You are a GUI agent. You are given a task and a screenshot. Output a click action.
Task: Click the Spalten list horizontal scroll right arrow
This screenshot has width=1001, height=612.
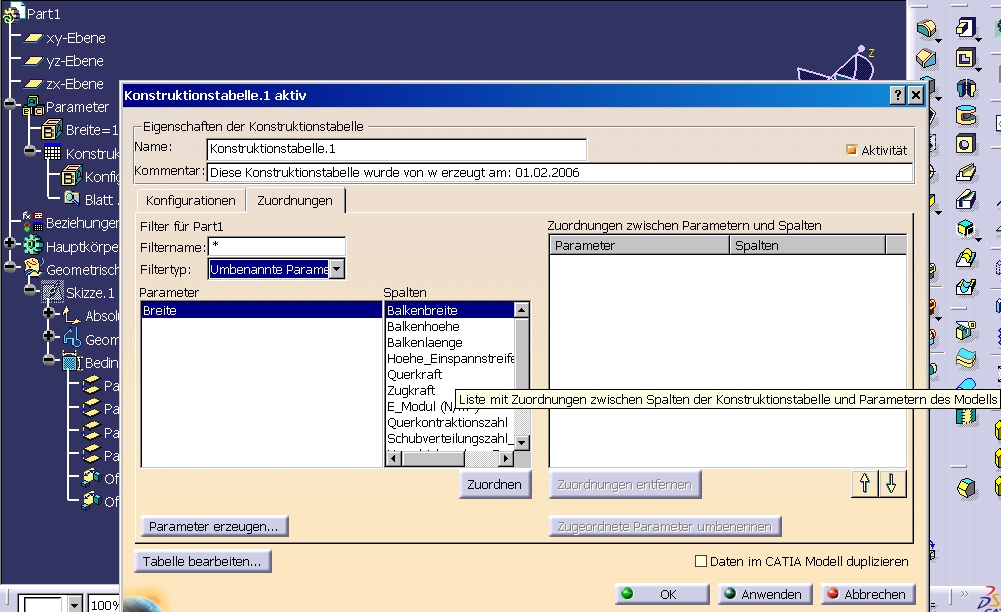[506, 458]
